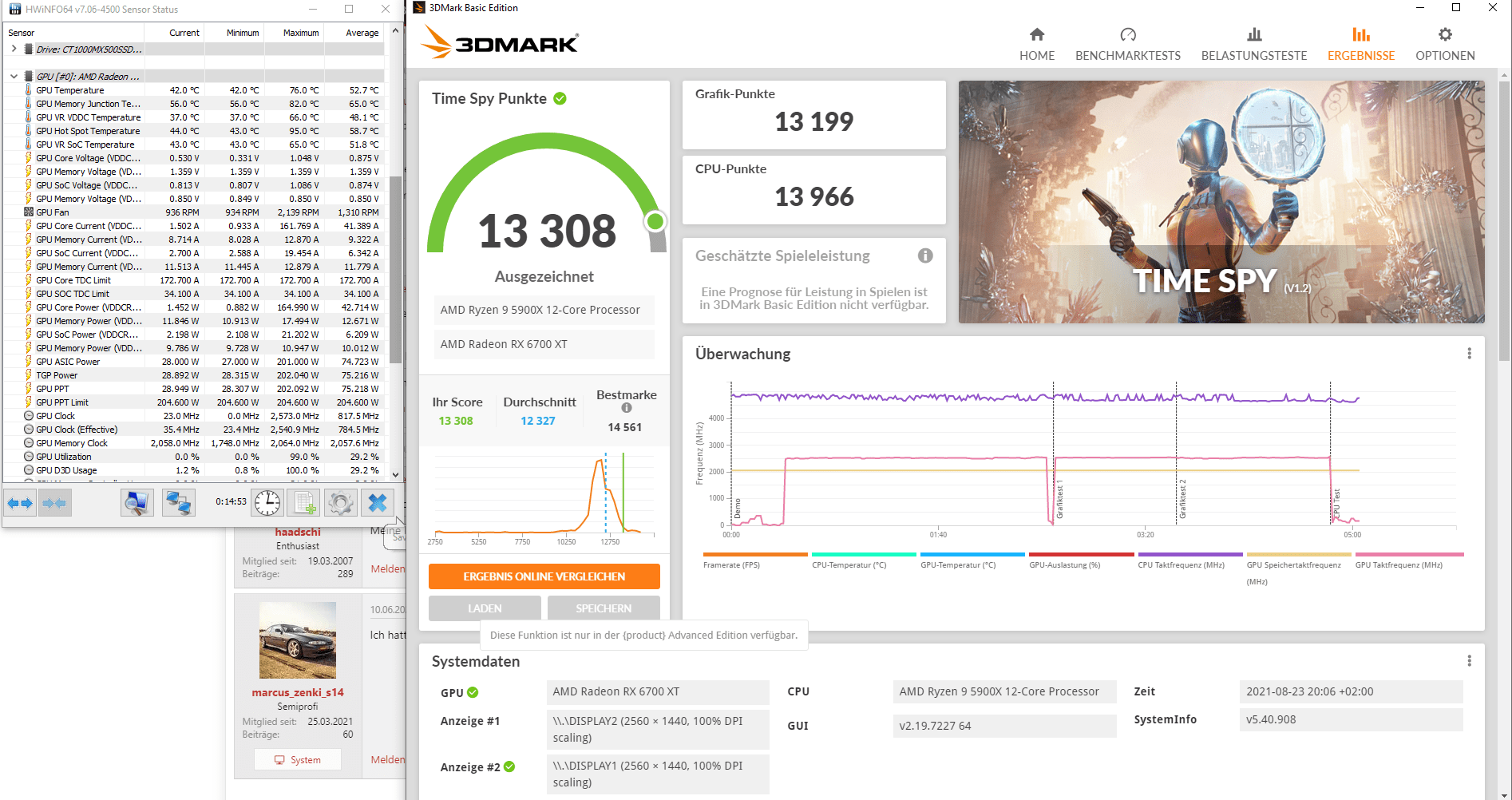Select the Ergebnisse results icon
Viewport: 1512px width, 800px height.
(1361, 34)
